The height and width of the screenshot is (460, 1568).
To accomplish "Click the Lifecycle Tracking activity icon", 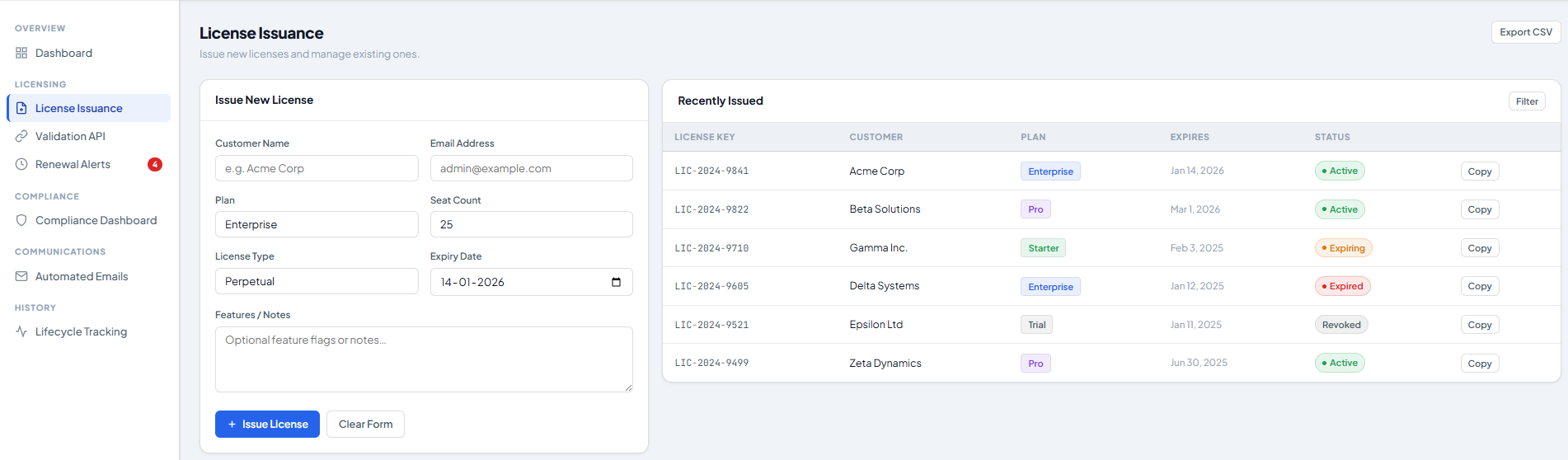I will [x=21, y=331].
